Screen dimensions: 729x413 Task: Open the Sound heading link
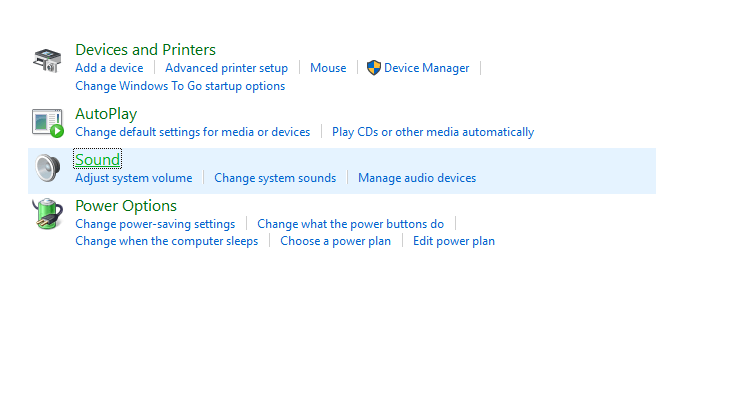pyautogui.click(x=98, y=160)
